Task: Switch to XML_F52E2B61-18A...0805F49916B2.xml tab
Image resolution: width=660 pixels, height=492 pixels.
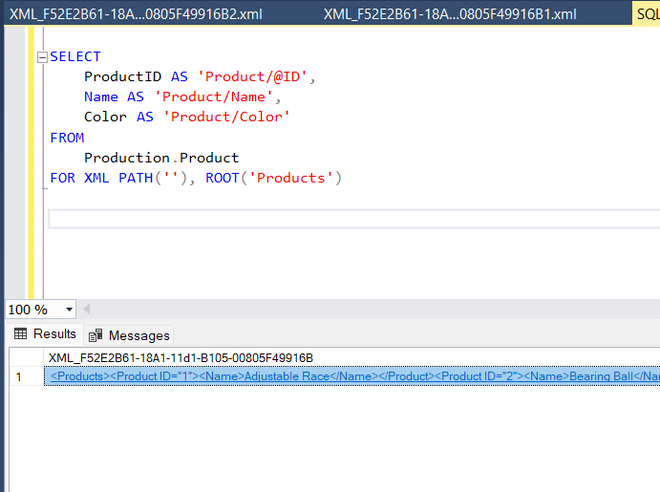Action: coord(136,13)
